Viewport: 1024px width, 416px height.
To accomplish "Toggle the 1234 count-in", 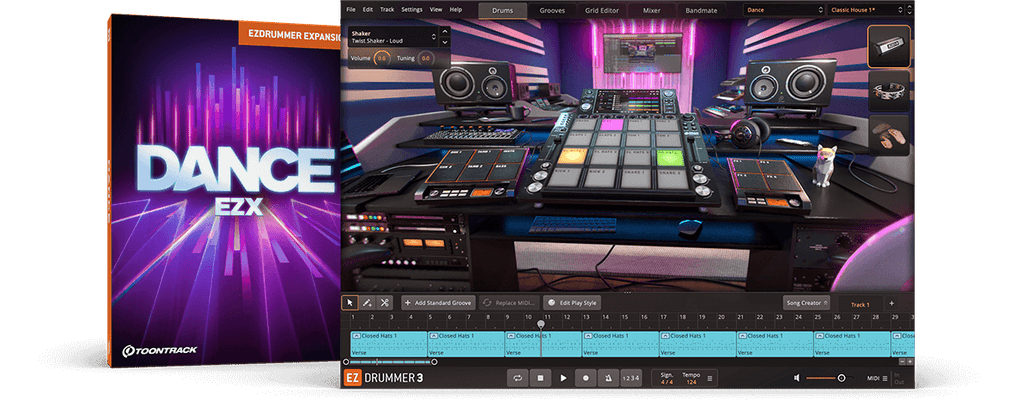I will (x=631, y=377).
